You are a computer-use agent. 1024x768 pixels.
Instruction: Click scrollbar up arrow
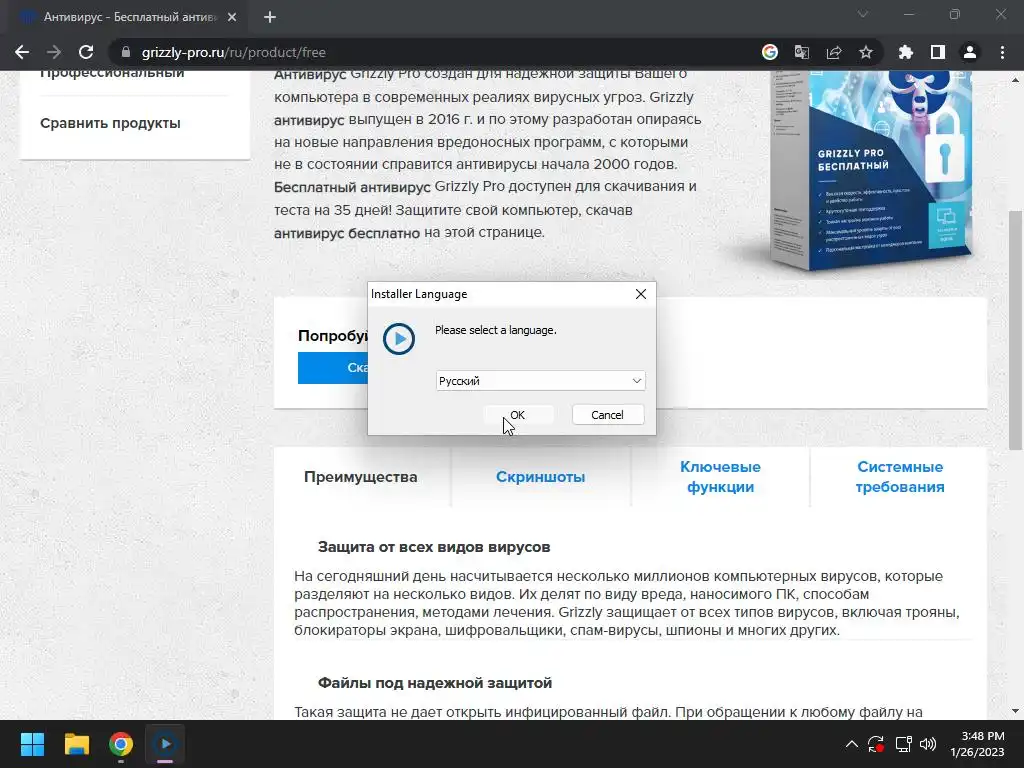1015,80
